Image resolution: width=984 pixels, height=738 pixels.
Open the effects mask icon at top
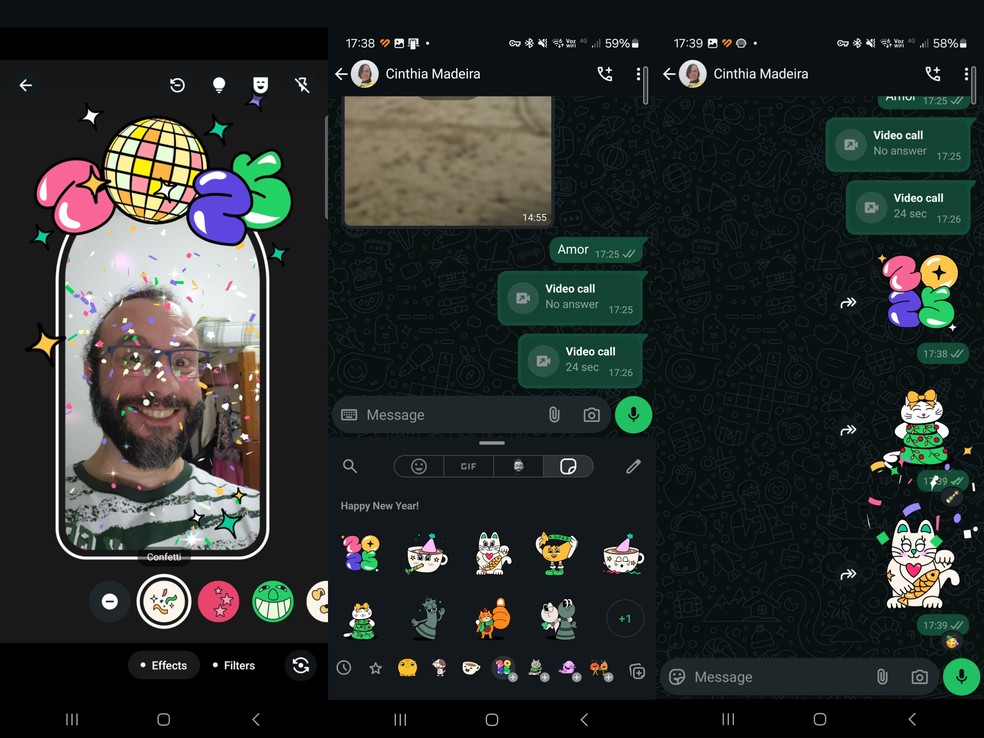(x=260, y=85)
